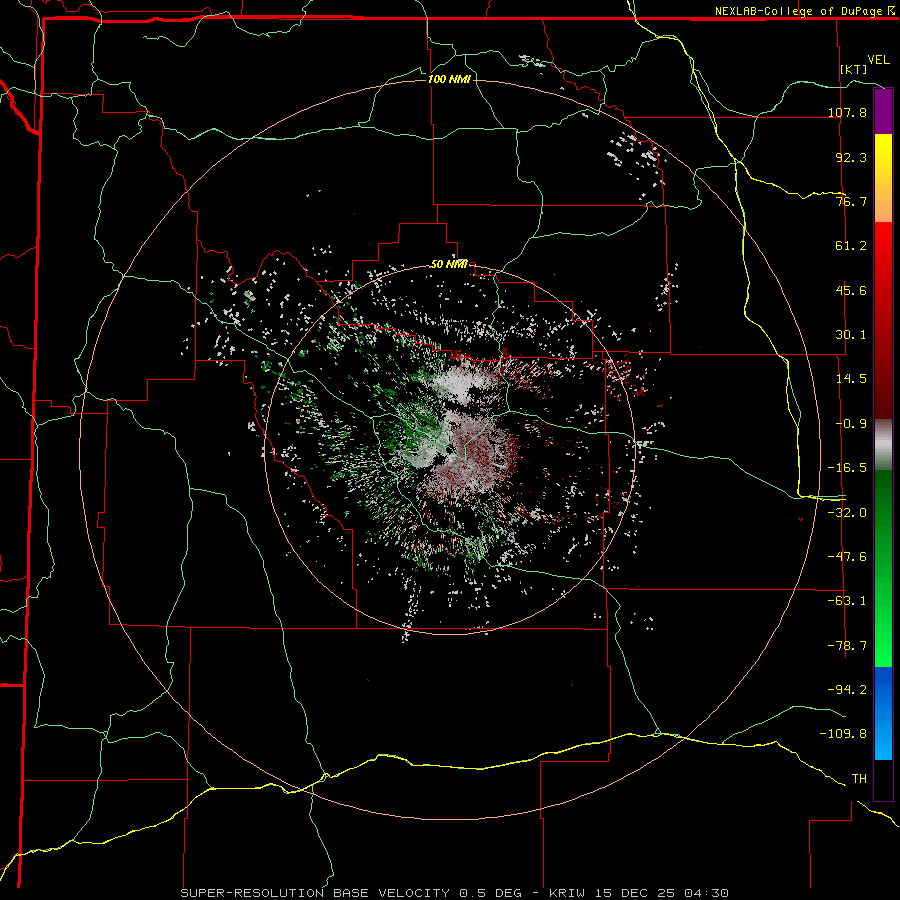Viewport: 900px width, 900px height.
Task: Click the 100 NMI range ring label
Action: coord(449,79)
